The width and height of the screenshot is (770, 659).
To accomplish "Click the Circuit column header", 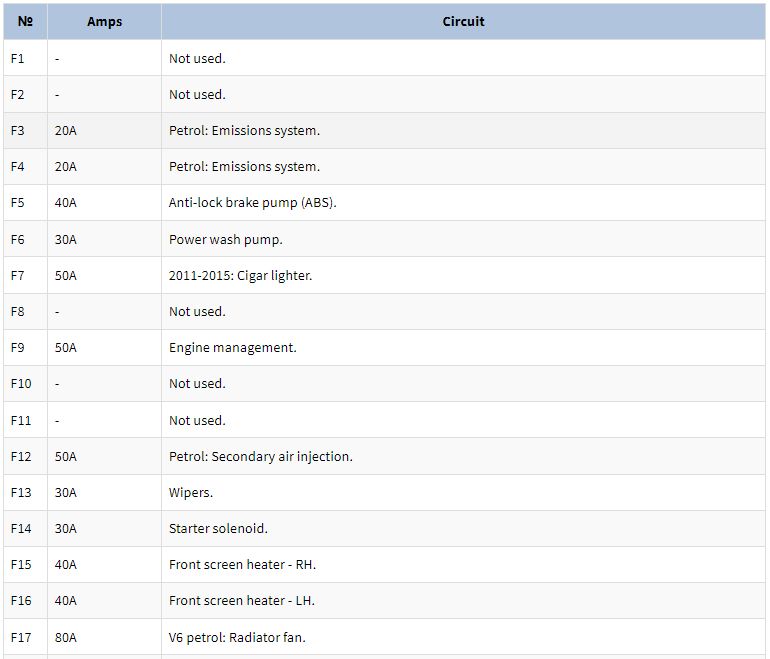I will [463, 22].
